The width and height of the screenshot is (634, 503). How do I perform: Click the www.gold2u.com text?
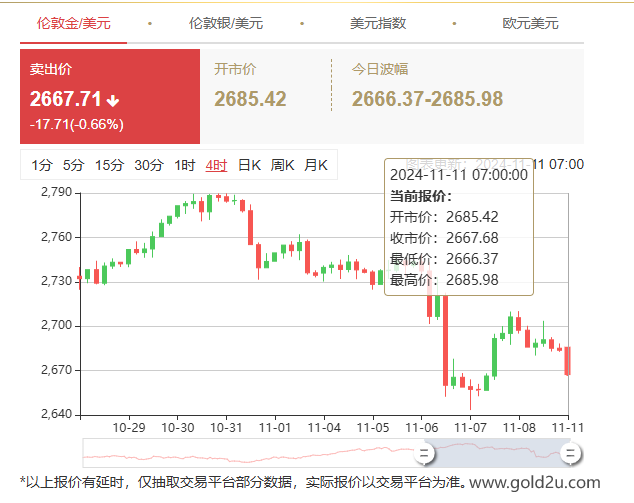coord(535,482)
